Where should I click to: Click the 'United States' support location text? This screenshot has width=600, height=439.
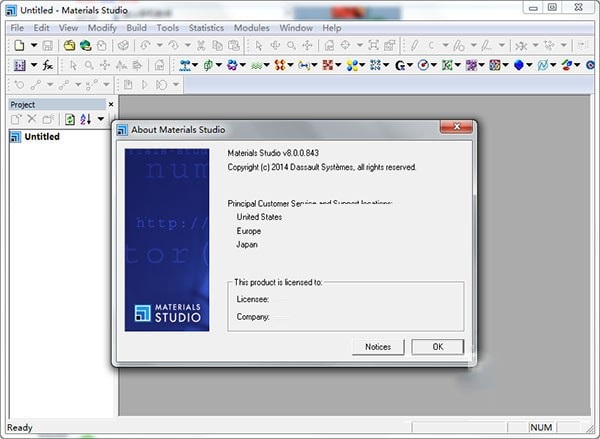tap(259, 217)
